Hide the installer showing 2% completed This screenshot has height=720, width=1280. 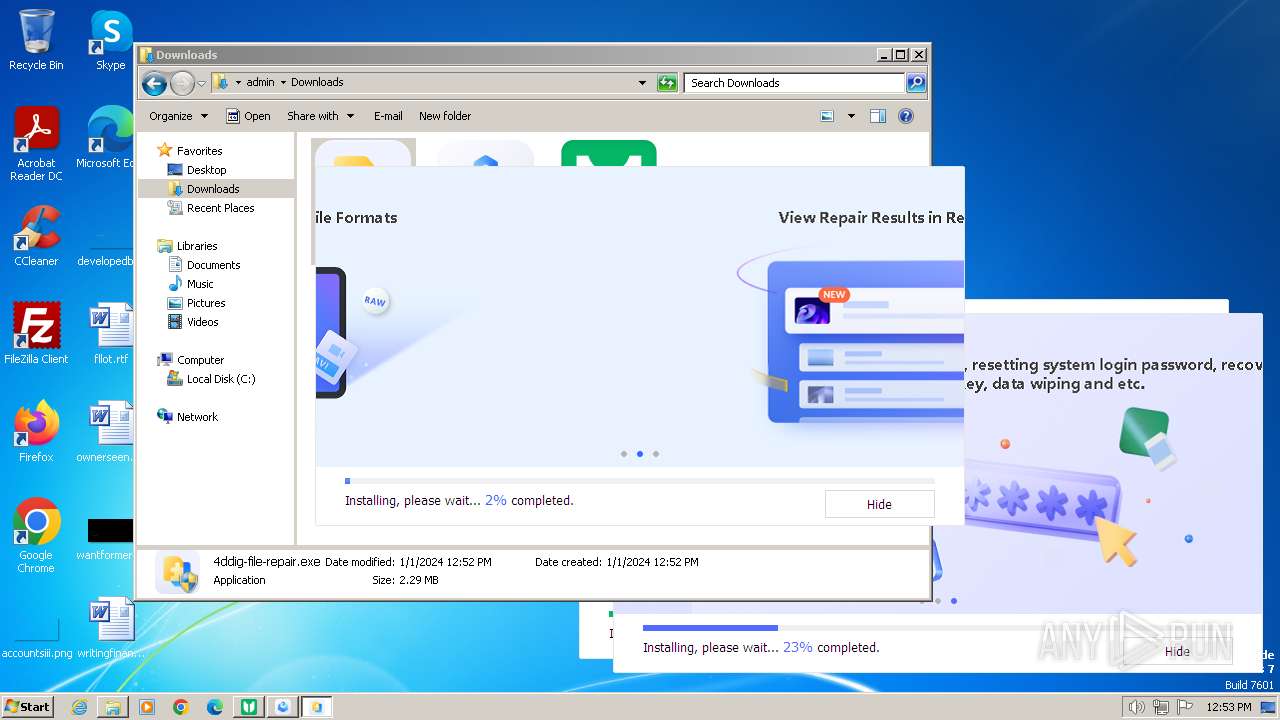[879, 504]
